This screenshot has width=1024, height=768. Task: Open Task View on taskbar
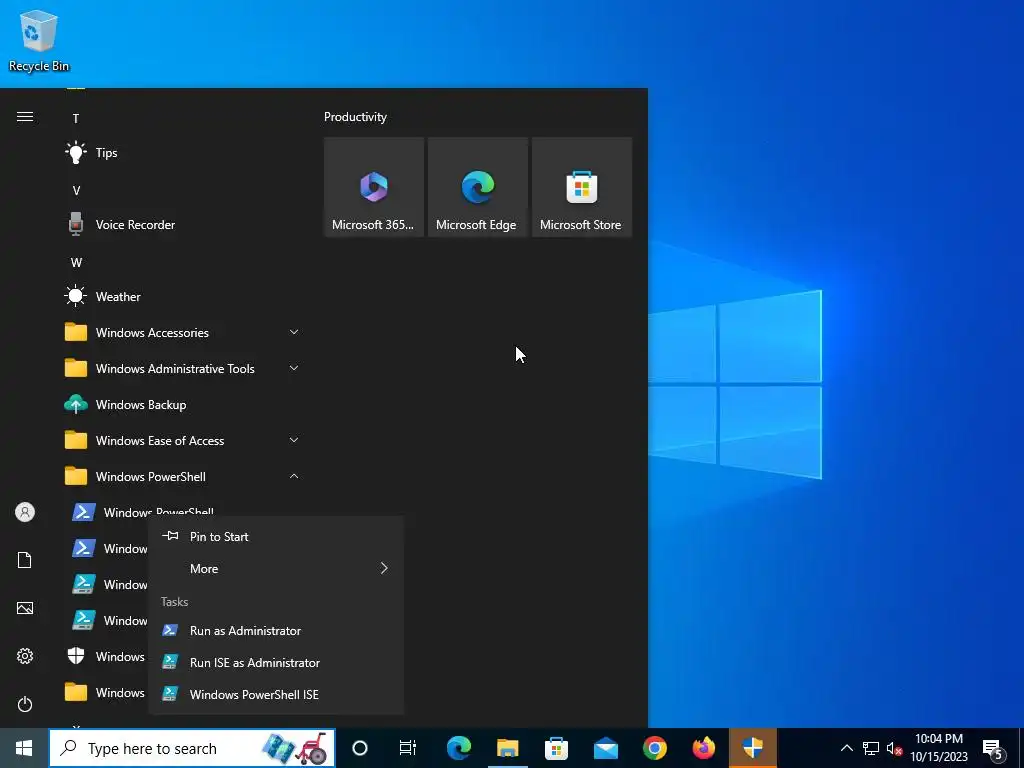[x=408, y=748]
